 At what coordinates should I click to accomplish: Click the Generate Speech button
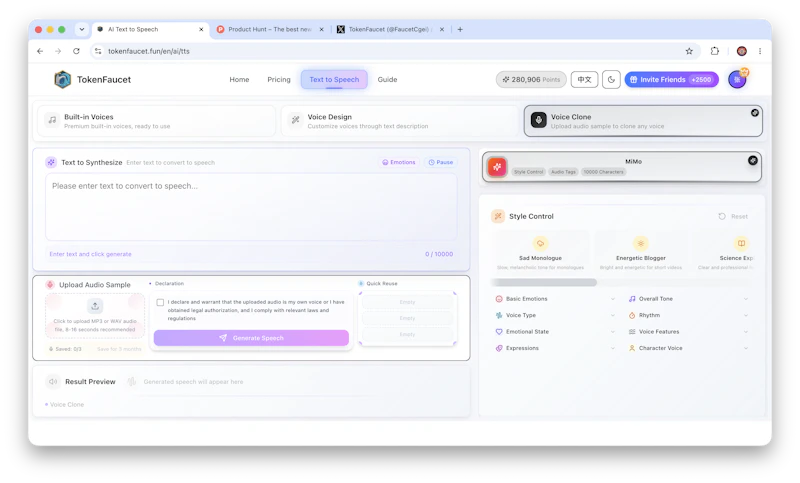(251, 338)
